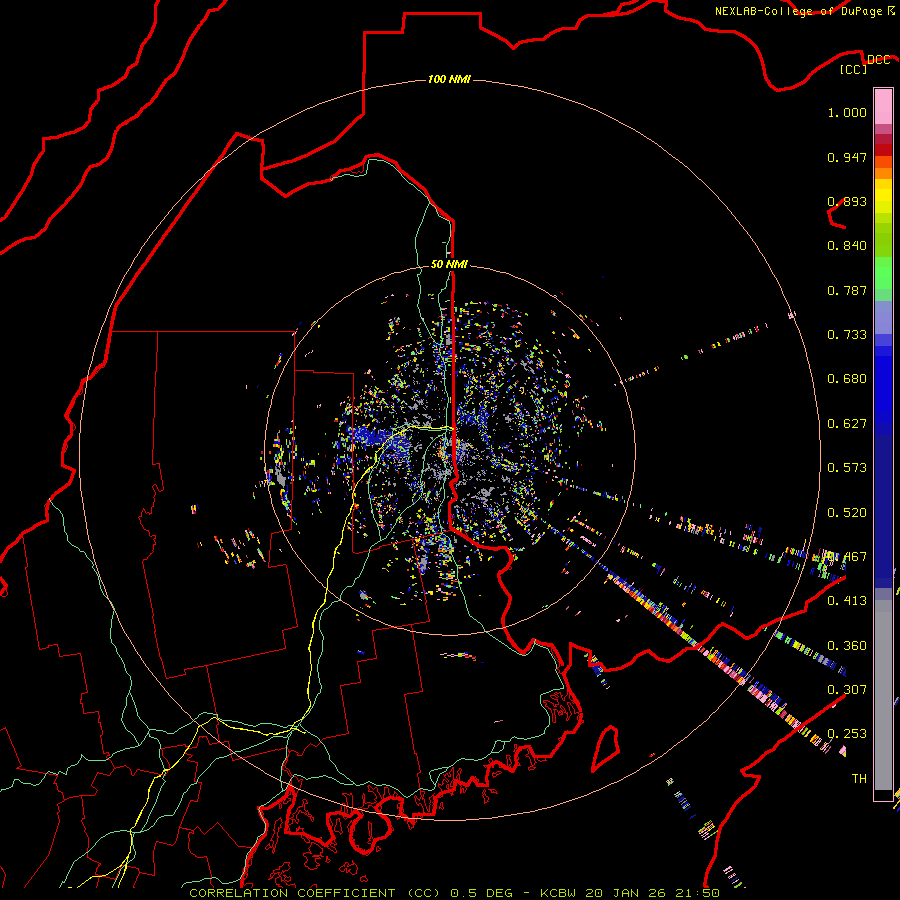The image size is (900, 900).
Task: Click the DCC label above the color scale
Action: tap(878, 60)
